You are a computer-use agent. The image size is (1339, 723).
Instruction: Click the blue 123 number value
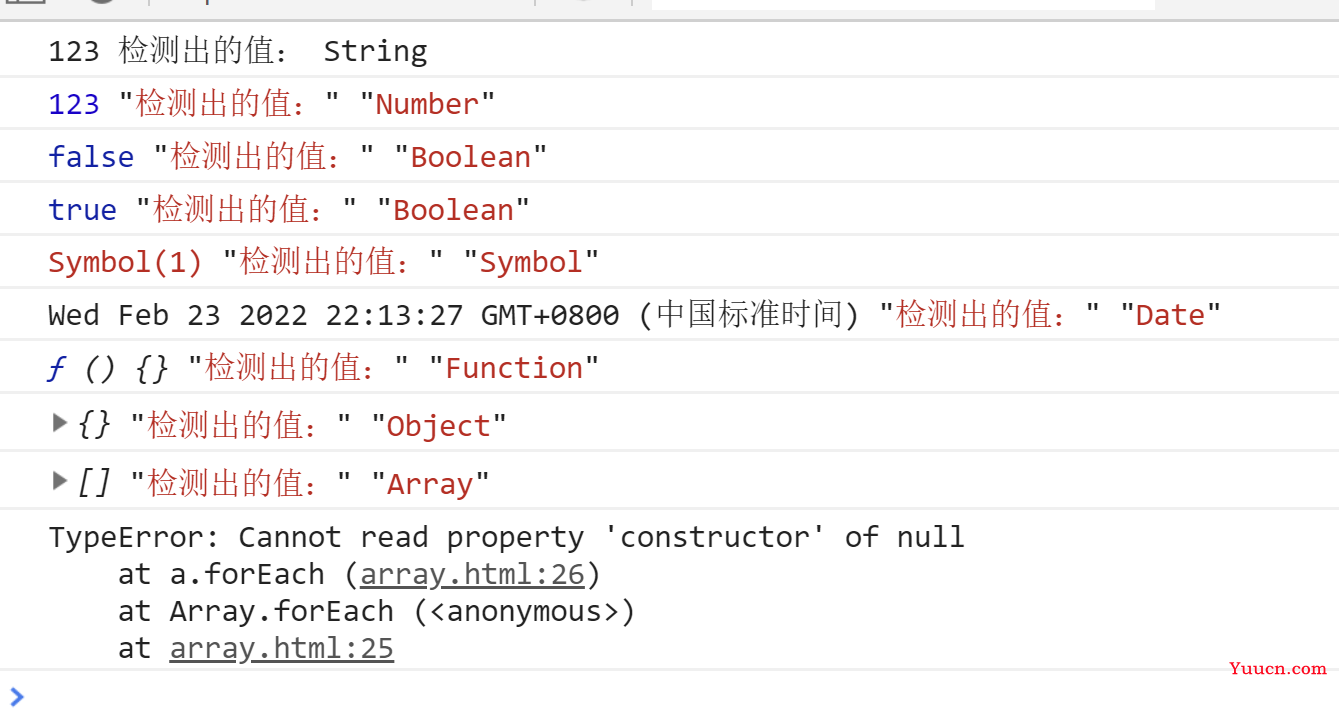click(x=74, y=104)
